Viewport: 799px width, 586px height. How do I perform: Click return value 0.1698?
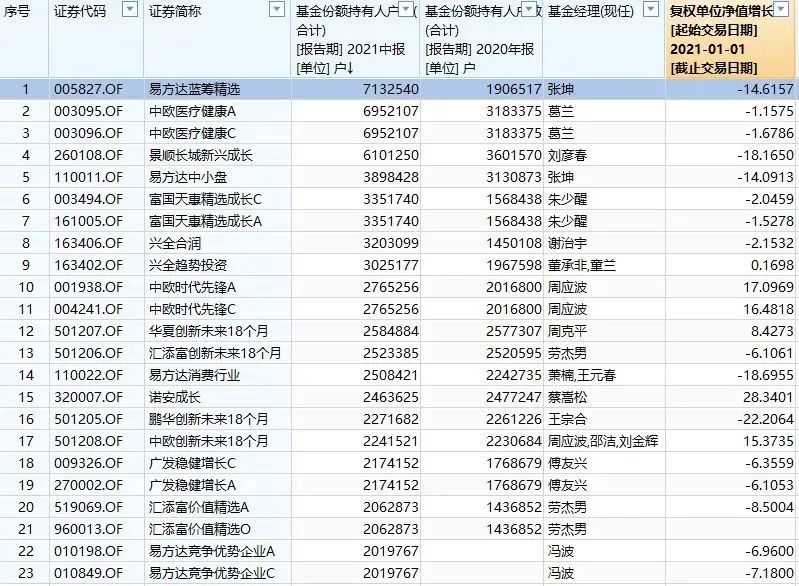tap(773, 265)
